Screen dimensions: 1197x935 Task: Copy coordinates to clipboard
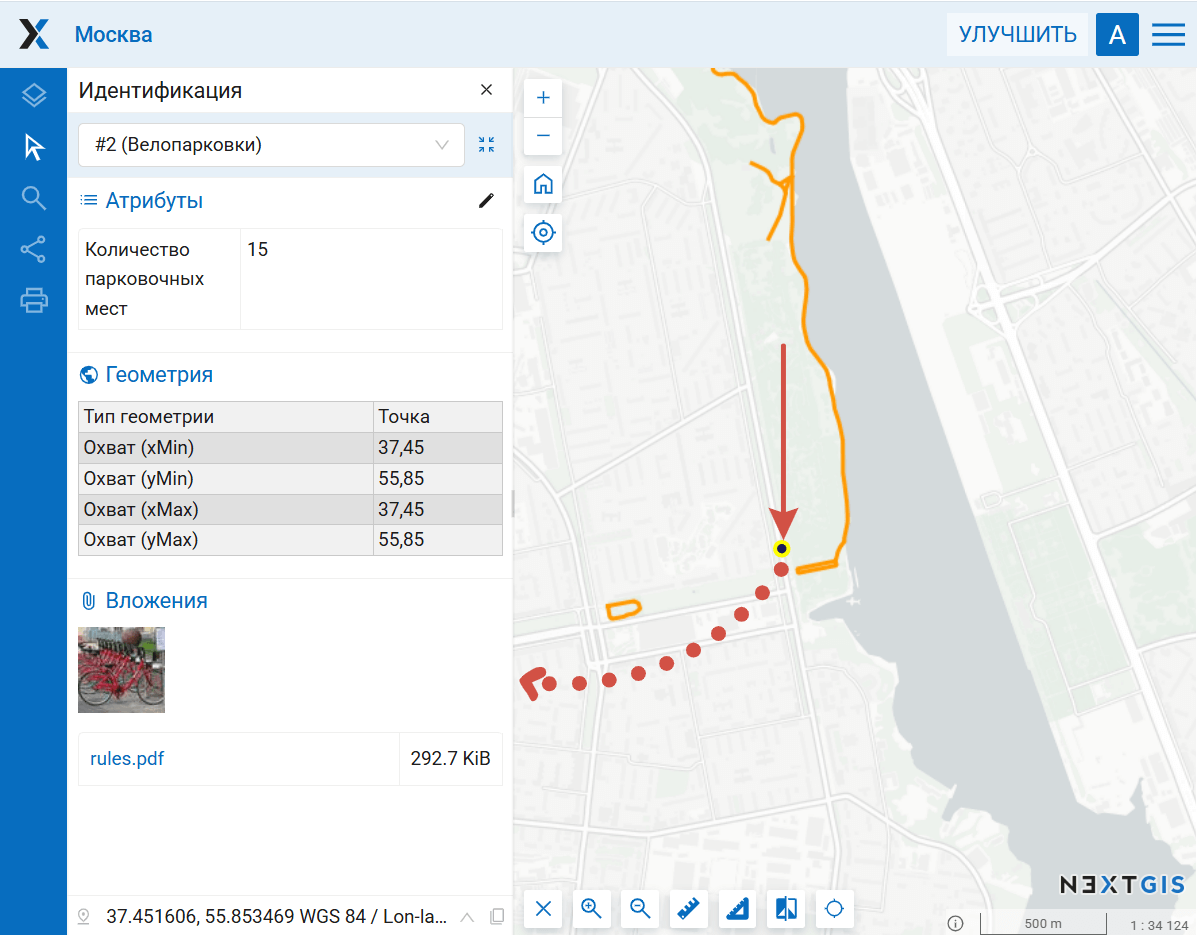[x=496, y=916]
